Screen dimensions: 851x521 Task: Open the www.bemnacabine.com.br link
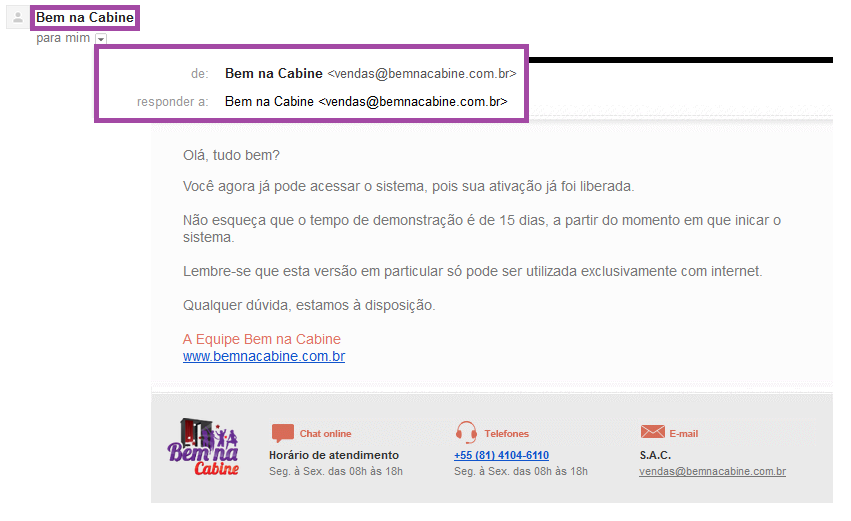264,356
